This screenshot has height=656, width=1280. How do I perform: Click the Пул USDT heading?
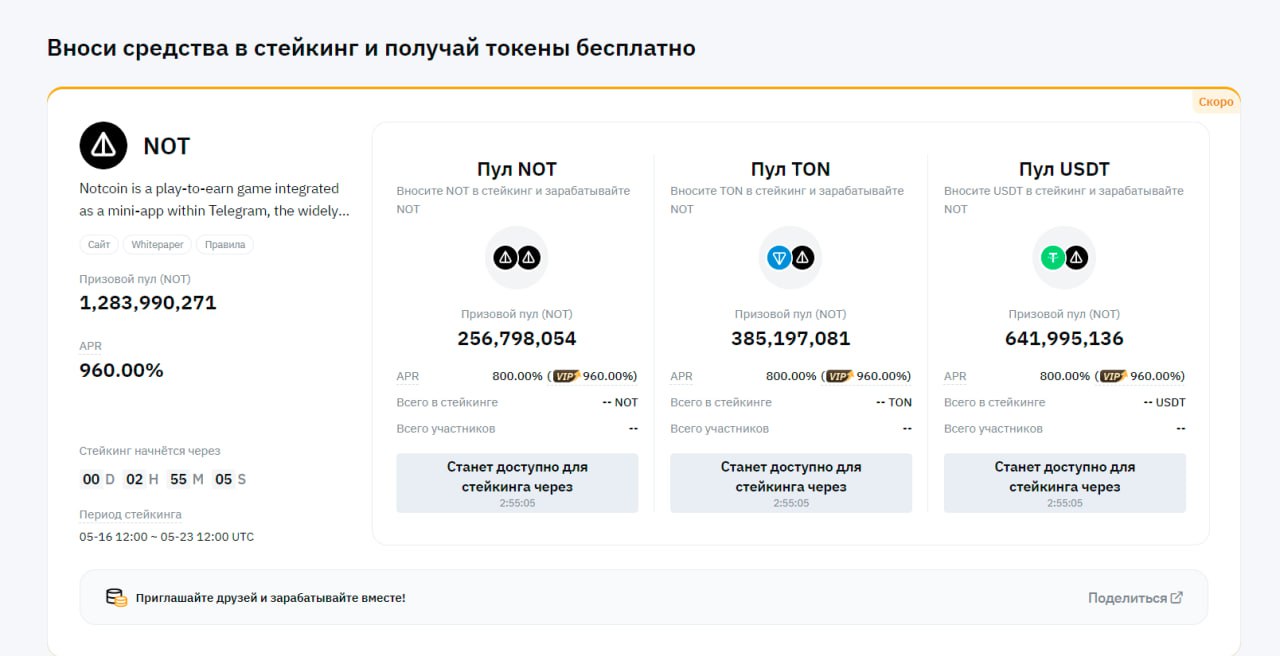[x=1064, y=169]
